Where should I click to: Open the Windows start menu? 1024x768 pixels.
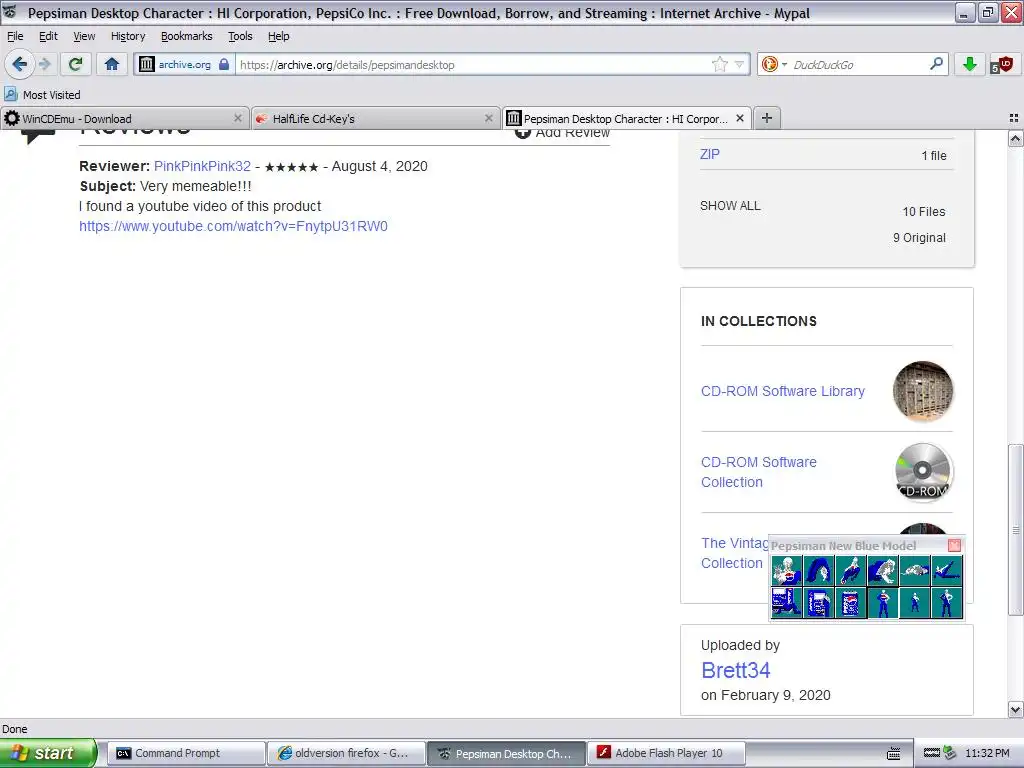[x=48, y=753]
